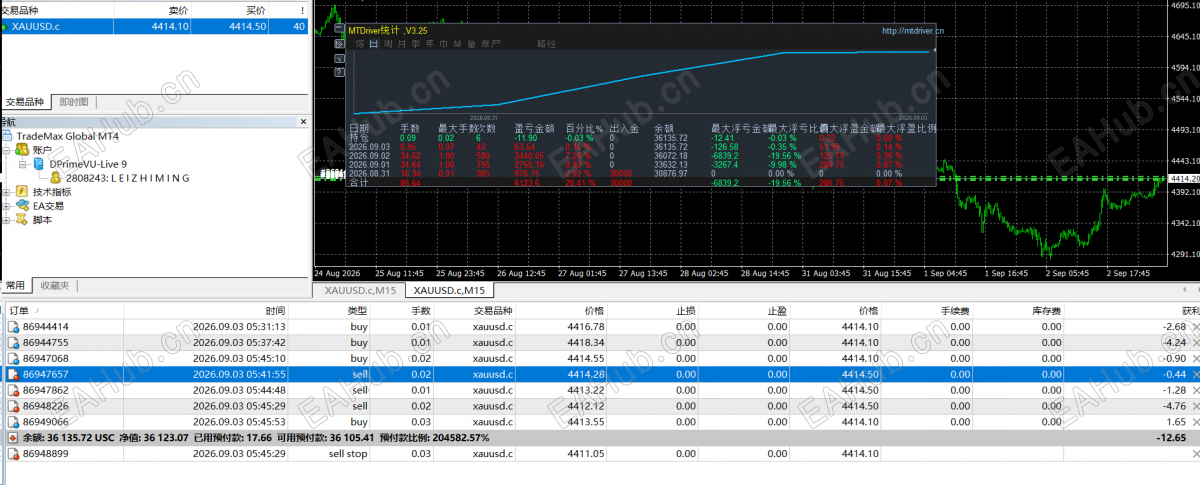The height and width of the screenshot is (485, 1200).
Task: Select 季 quarterly statistics in MTDriver
Action: click(x=416, y=44)
